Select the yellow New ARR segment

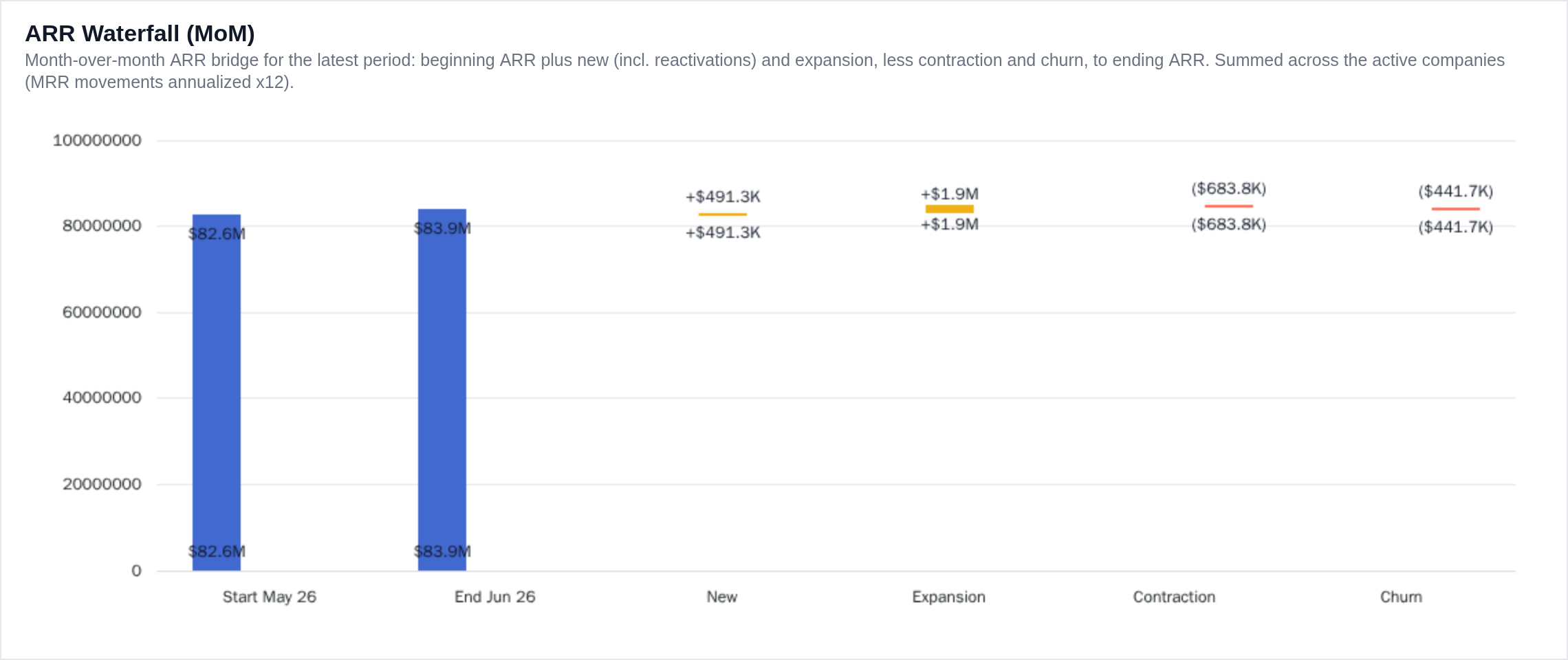723,214
